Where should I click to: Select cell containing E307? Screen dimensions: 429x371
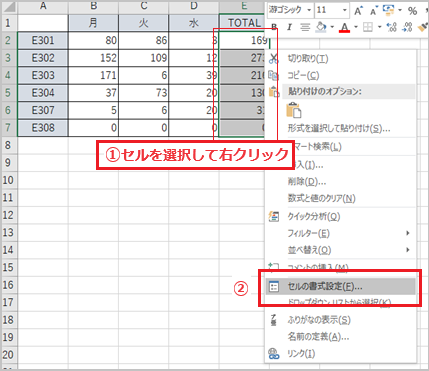43,110
